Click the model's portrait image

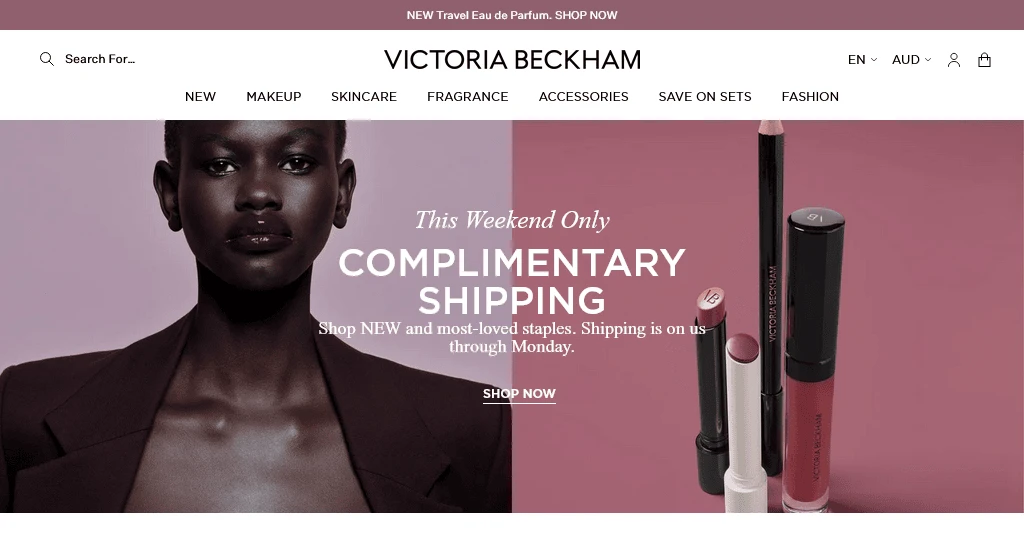tap(256, 316)
